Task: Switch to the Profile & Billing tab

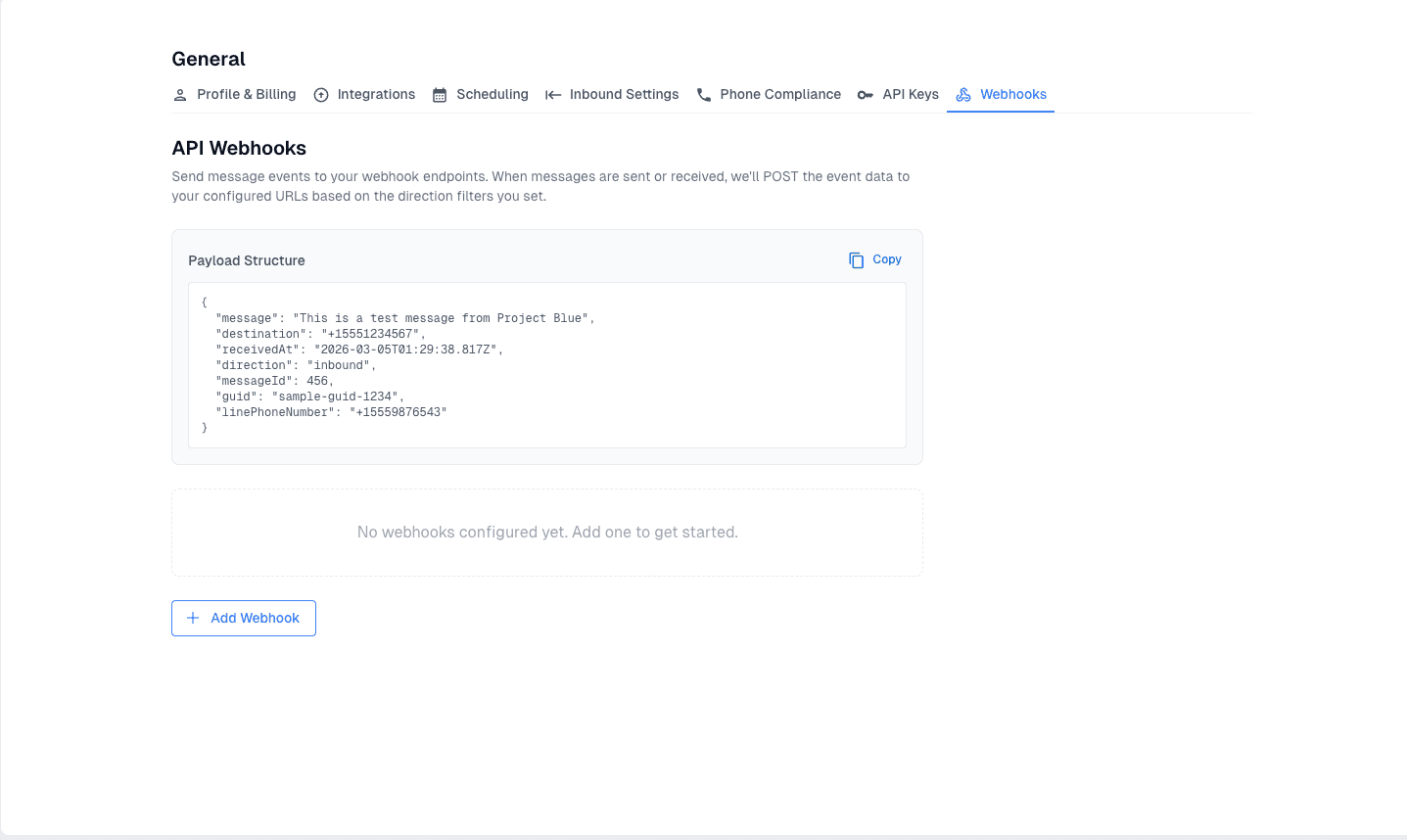Action: pos(246,94)
